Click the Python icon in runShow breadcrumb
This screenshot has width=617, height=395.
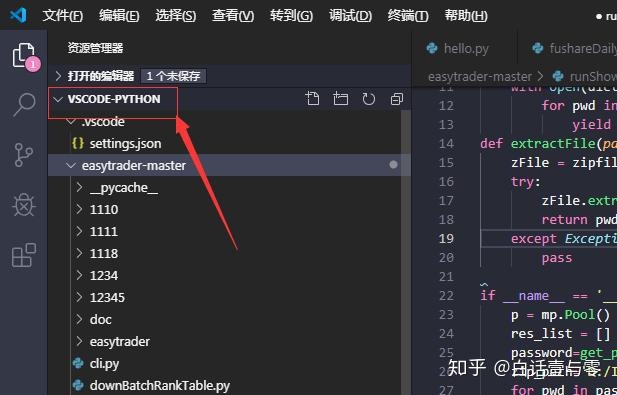(x=558, y=76)
